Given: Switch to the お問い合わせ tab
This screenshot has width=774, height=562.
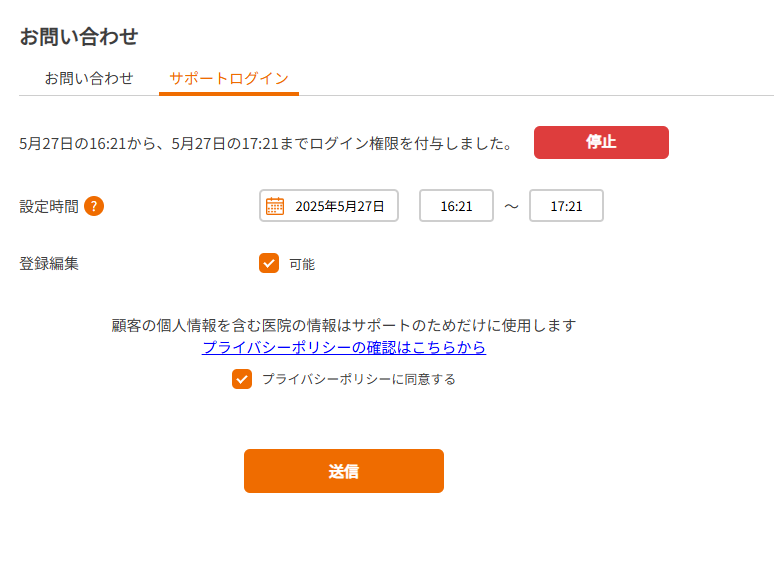Looking at the screenshot, I should (89, 78).
